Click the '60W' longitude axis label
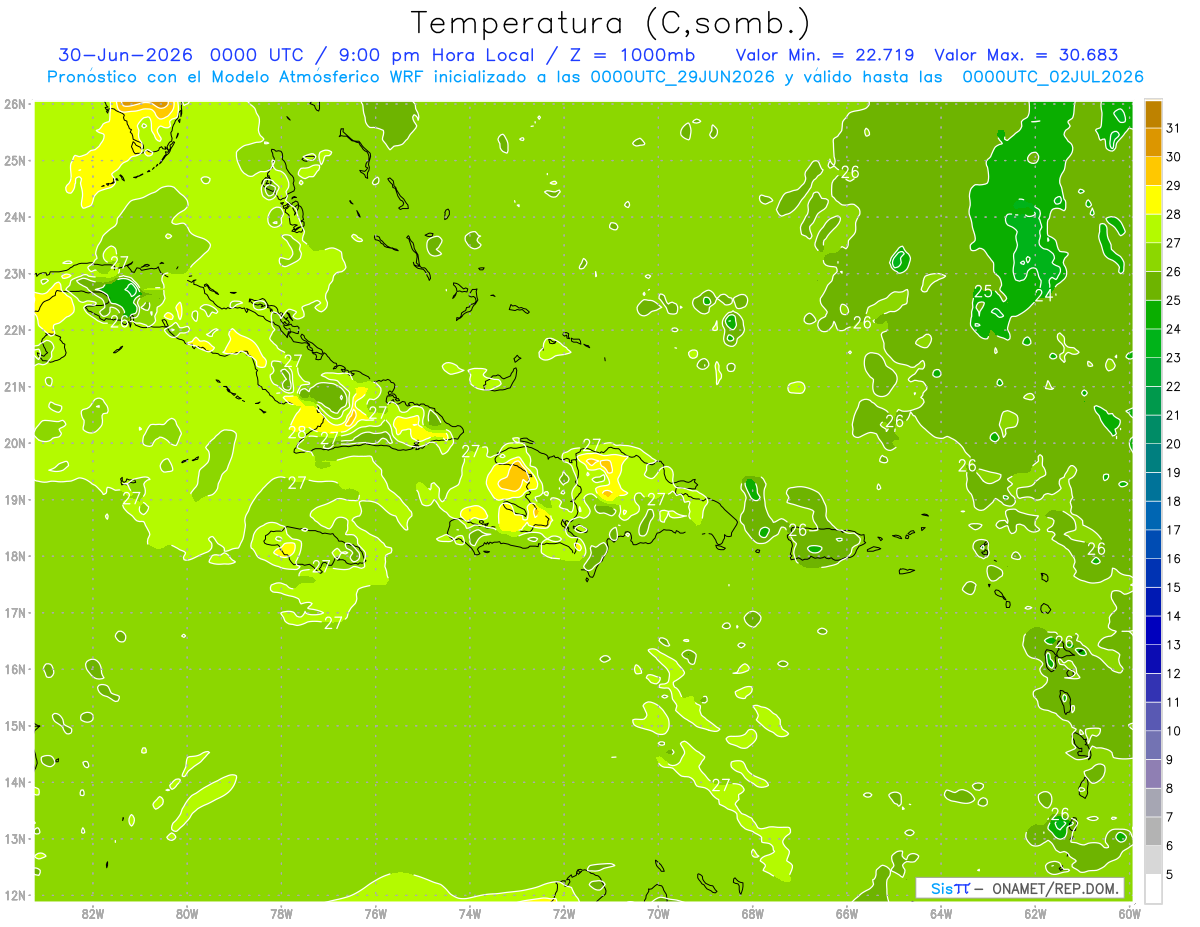 tap(1129, 912)
